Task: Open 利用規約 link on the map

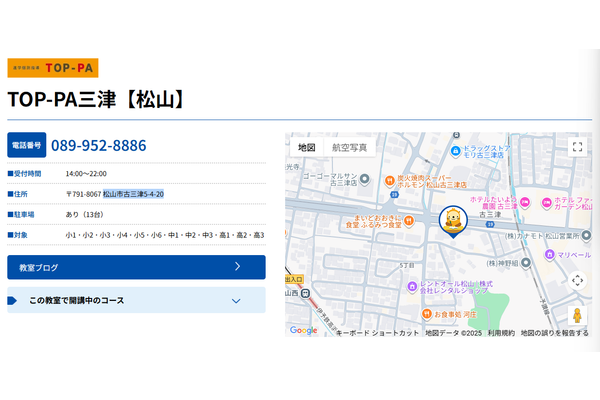Action: tap(501, 333)
